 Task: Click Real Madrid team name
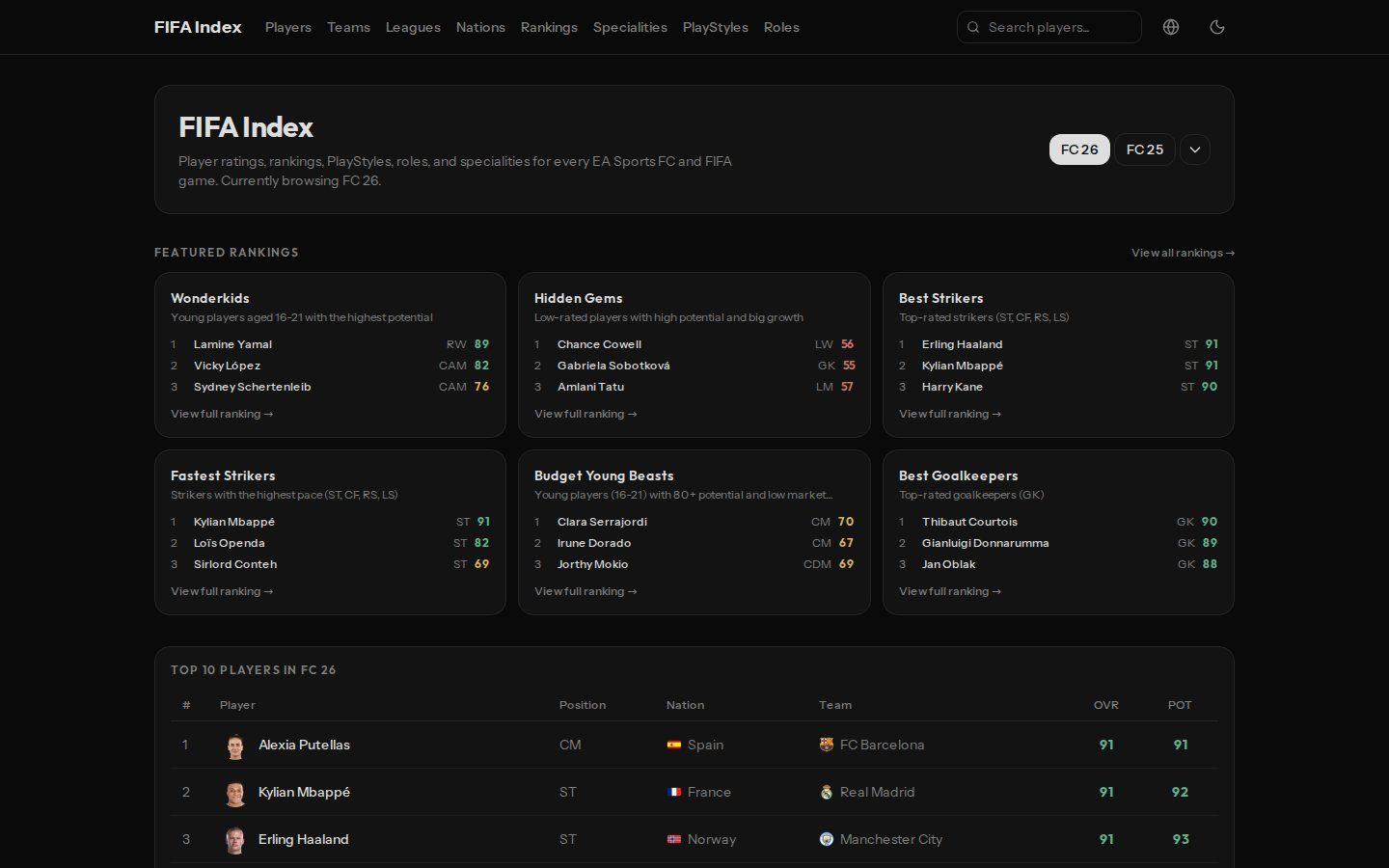[877, 792]
